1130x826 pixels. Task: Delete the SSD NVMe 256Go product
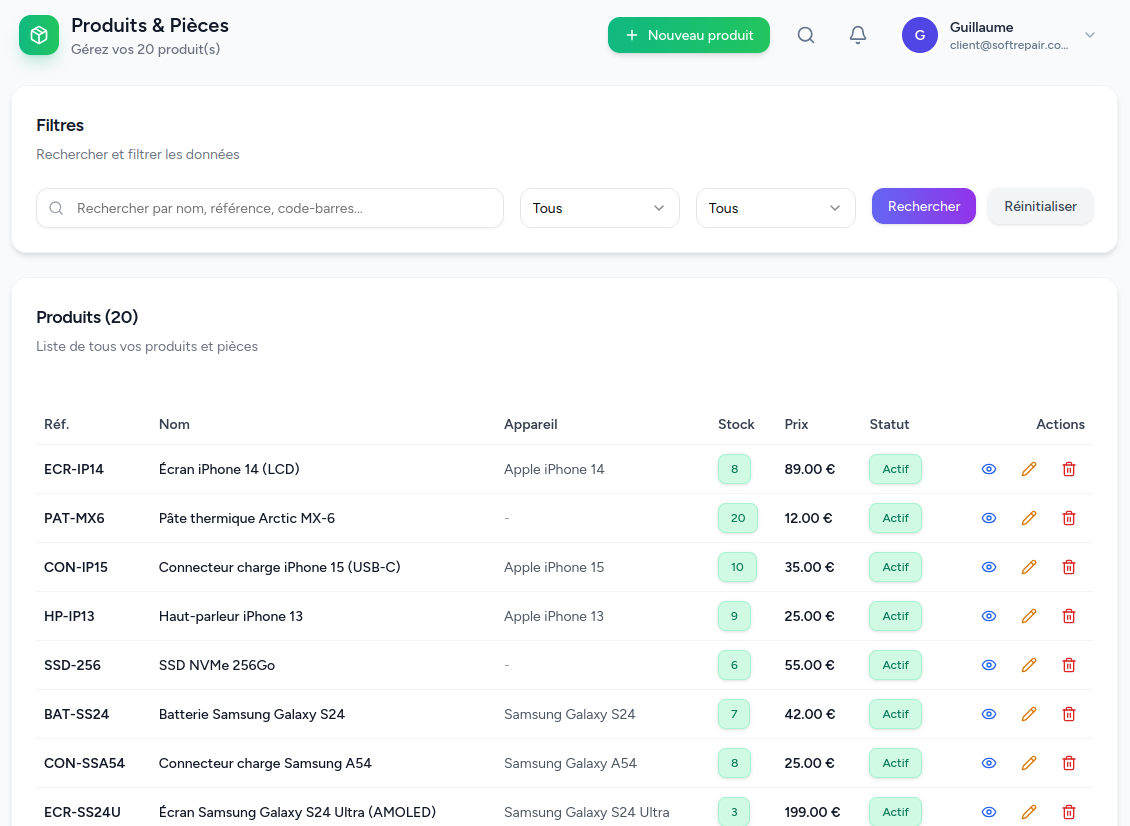tap(1068, 665)
